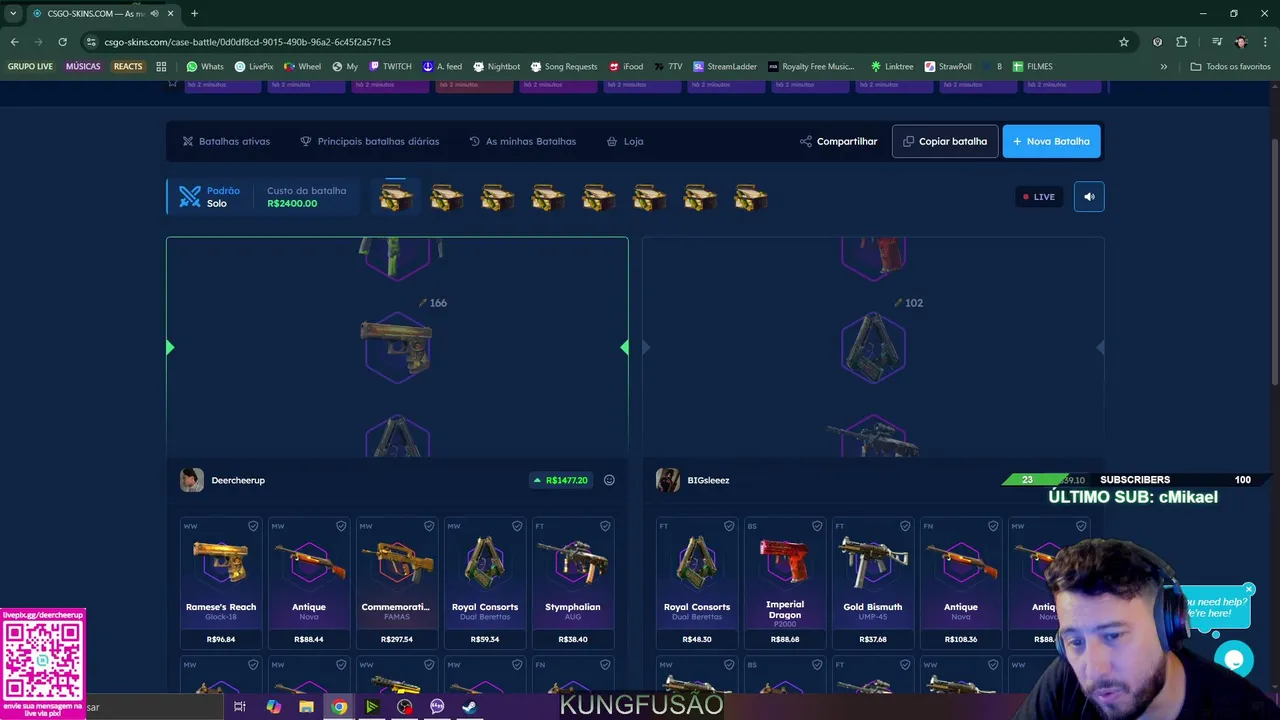Open the Linktree bookmark
1280x720 pixels.
pos(892,67)
